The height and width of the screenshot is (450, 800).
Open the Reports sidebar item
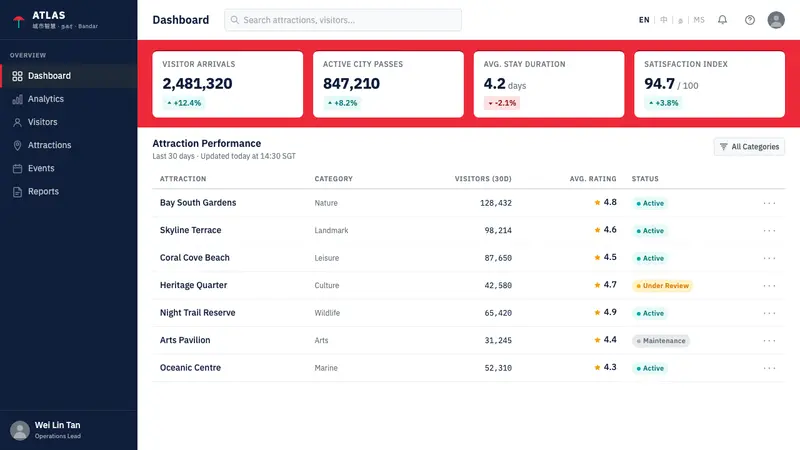[68, 191]
